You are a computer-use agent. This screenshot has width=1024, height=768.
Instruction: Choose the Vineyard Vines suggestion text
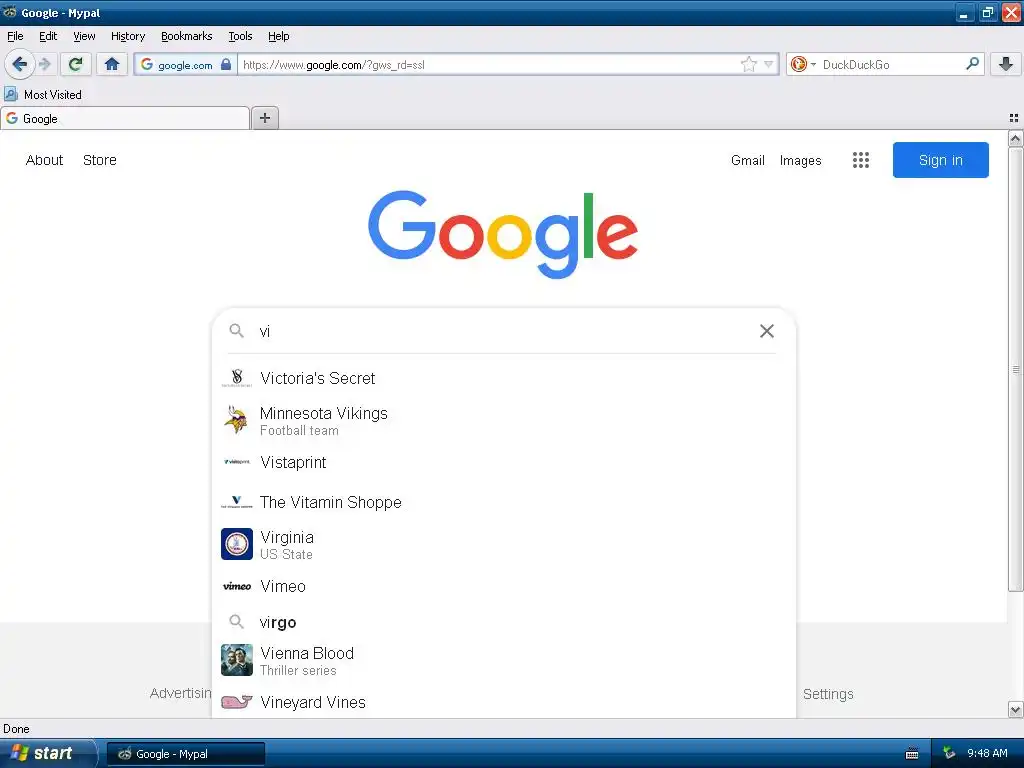(313, 703)
